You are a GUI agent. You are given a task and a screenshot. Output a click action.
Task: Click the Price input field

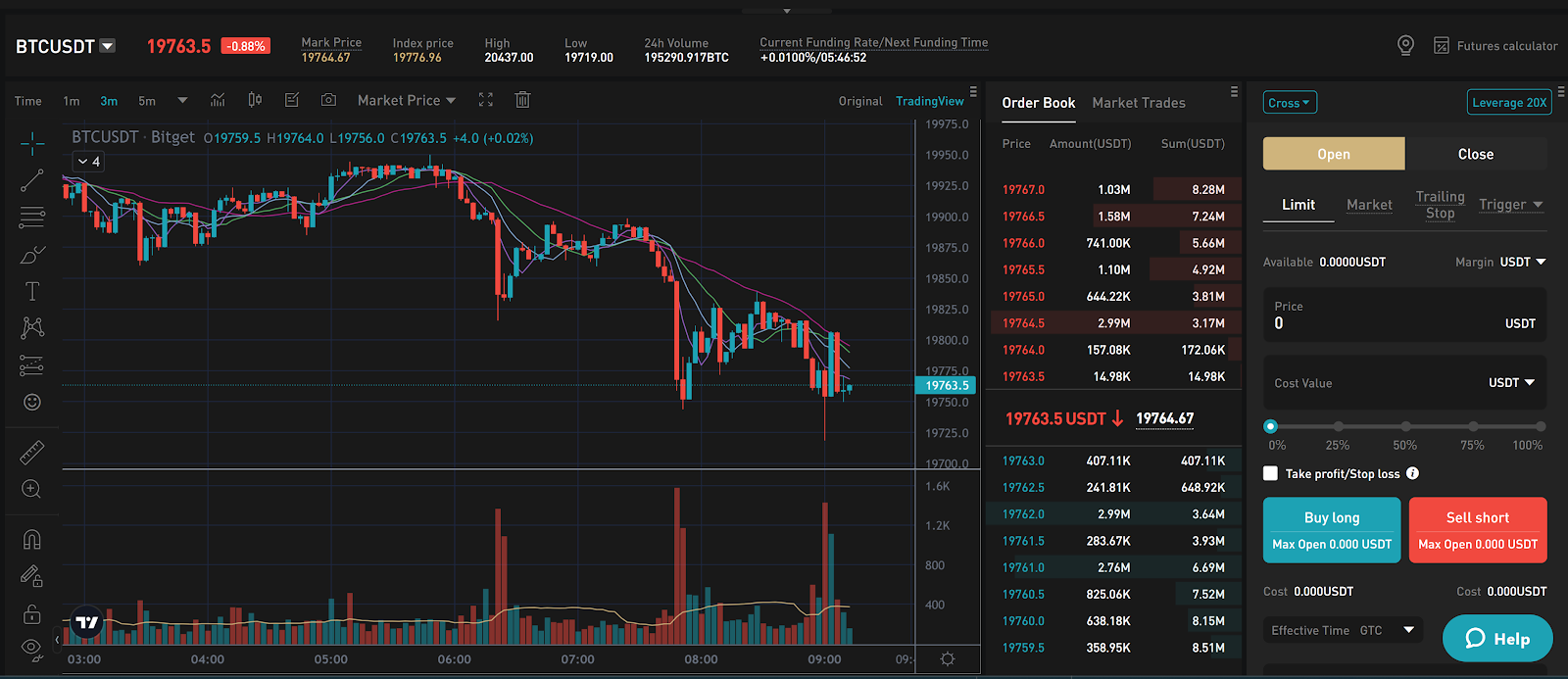click(1405, 315)
